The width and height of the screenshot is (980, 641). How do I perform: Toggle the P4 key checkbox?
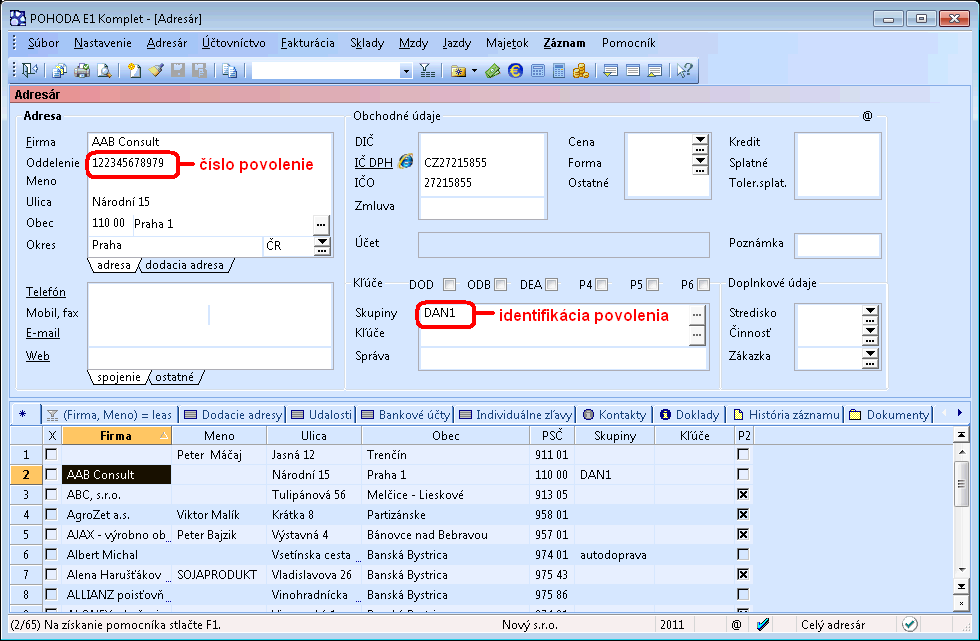(x=602, y=285)
